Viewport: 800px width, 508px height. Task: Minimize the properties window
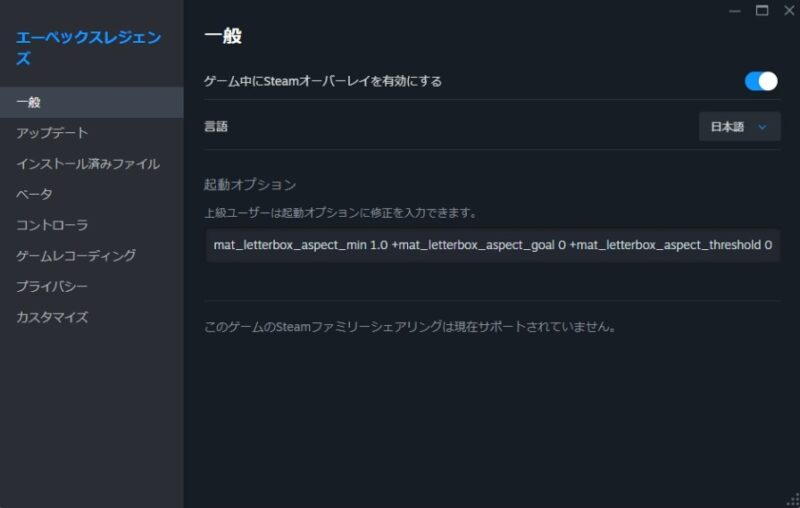point(735,10)
